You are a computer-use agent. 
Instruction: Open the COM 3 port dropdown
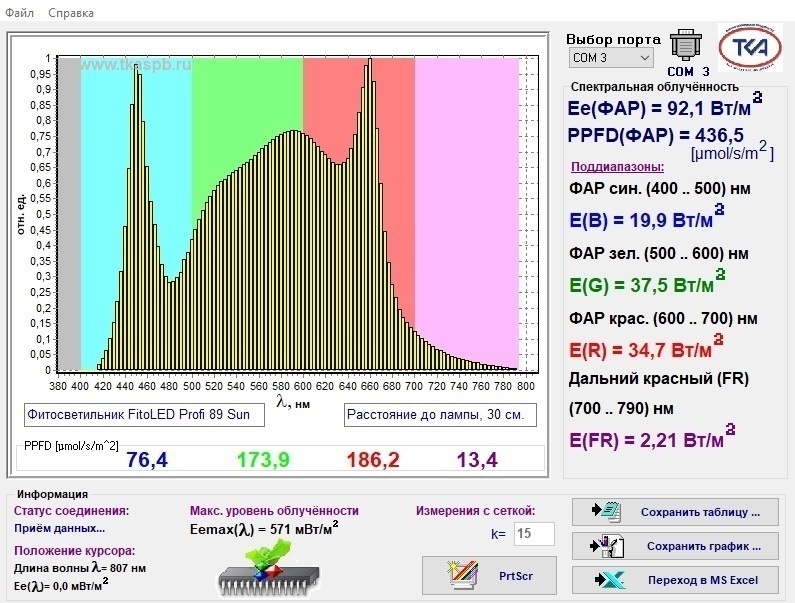pyautogui.click(x=611, y=58)
